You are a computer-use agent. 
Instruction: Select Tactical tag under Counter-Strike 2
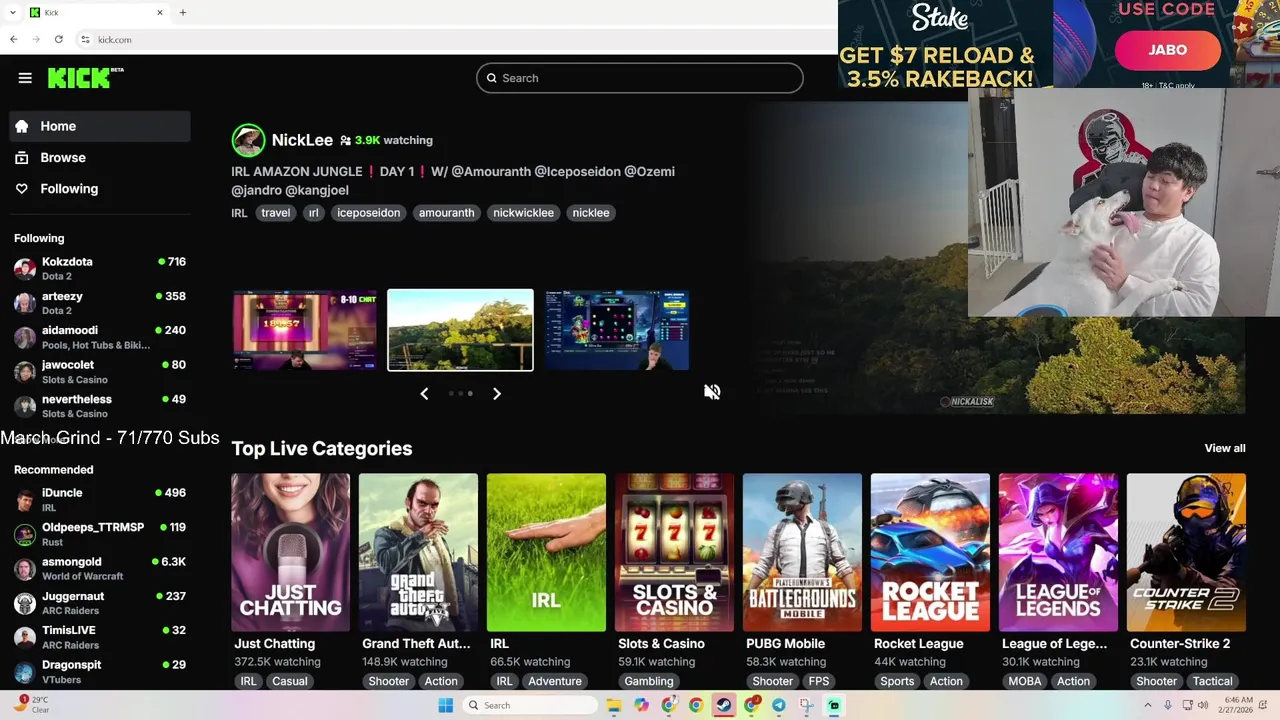1212,681
